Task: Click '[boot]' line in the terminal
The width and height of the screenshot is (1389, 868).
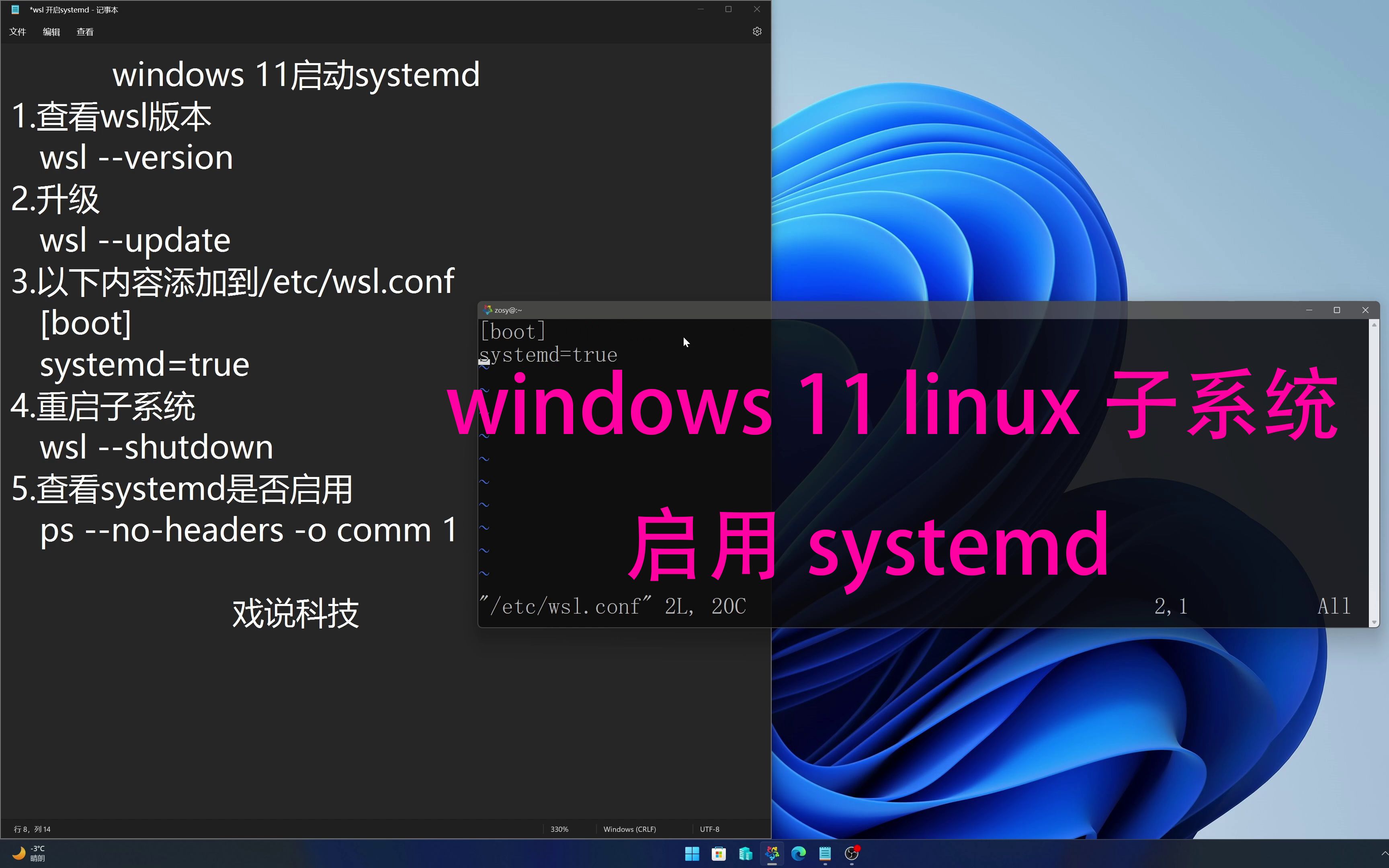Action: pos(512,332)
